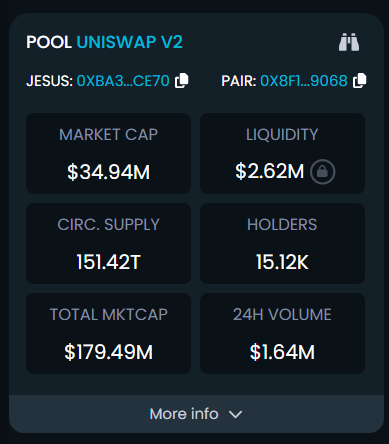The width and height of the screenshot is (389, 444).
Task: Click the HOLDERS label
Action: point(282,225)
